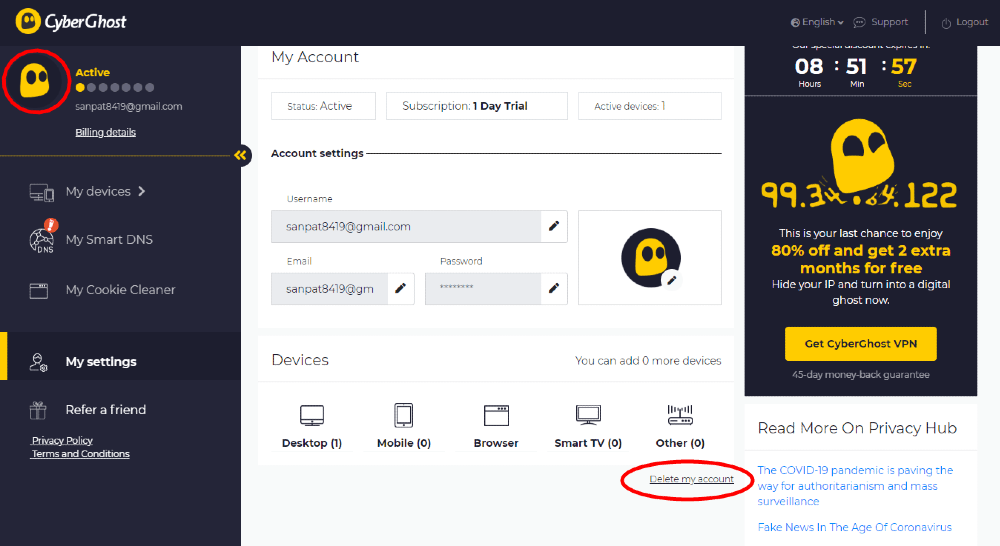This screenshot has height=546, width=1000.
Task: Open the Privacy Policy link
Action: tap(62, 440)
